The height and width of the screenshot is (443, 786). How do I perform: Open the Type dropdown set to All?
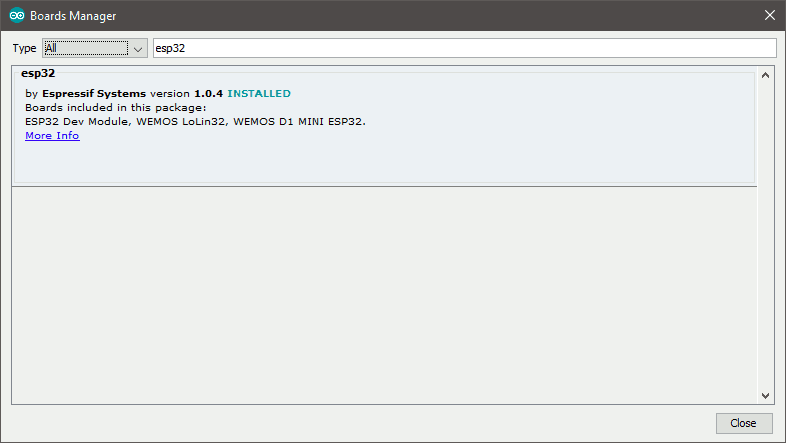(x=95, y=48)
